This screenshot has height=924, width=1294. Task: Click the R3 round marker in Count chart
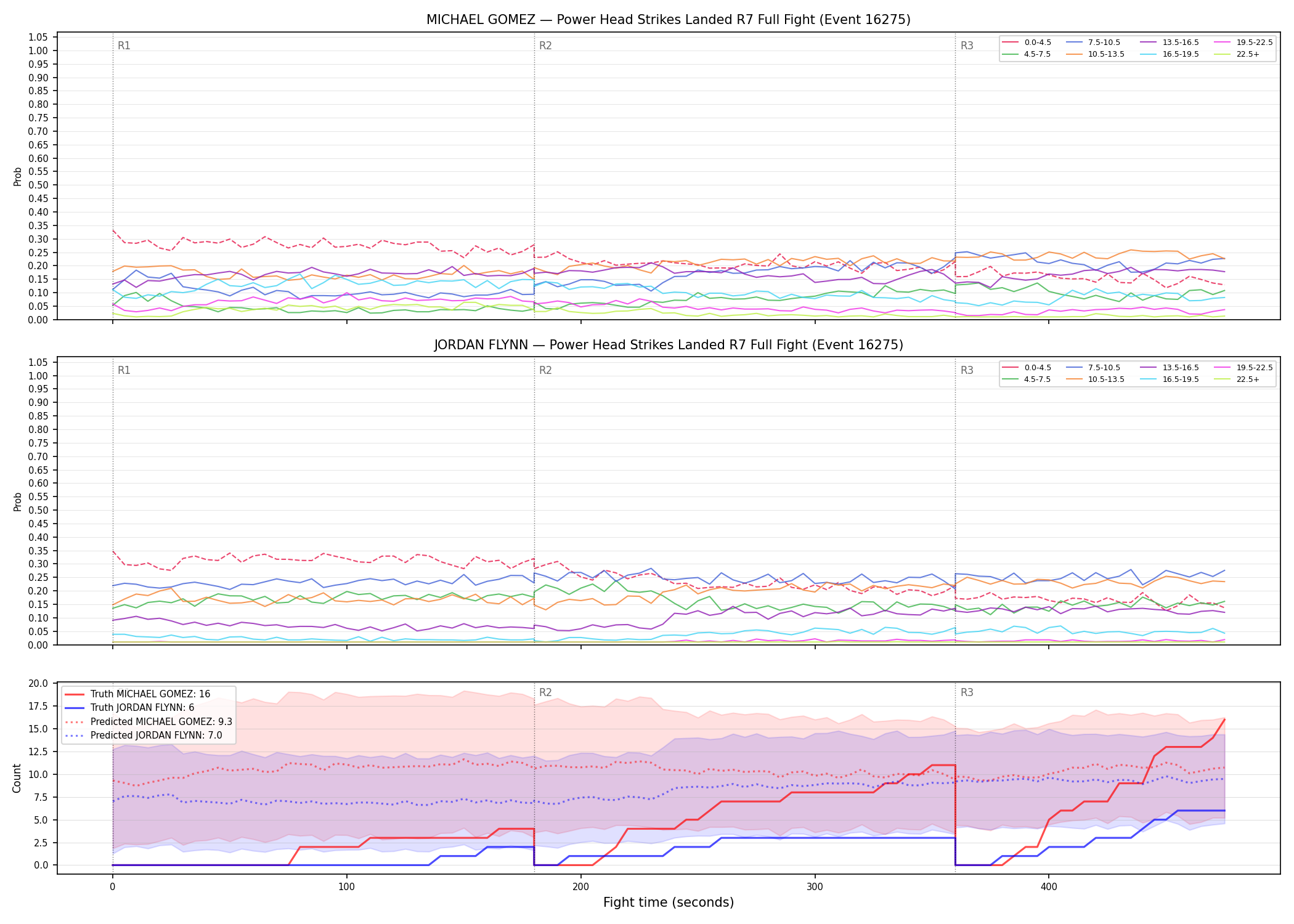tap(967, 692)
